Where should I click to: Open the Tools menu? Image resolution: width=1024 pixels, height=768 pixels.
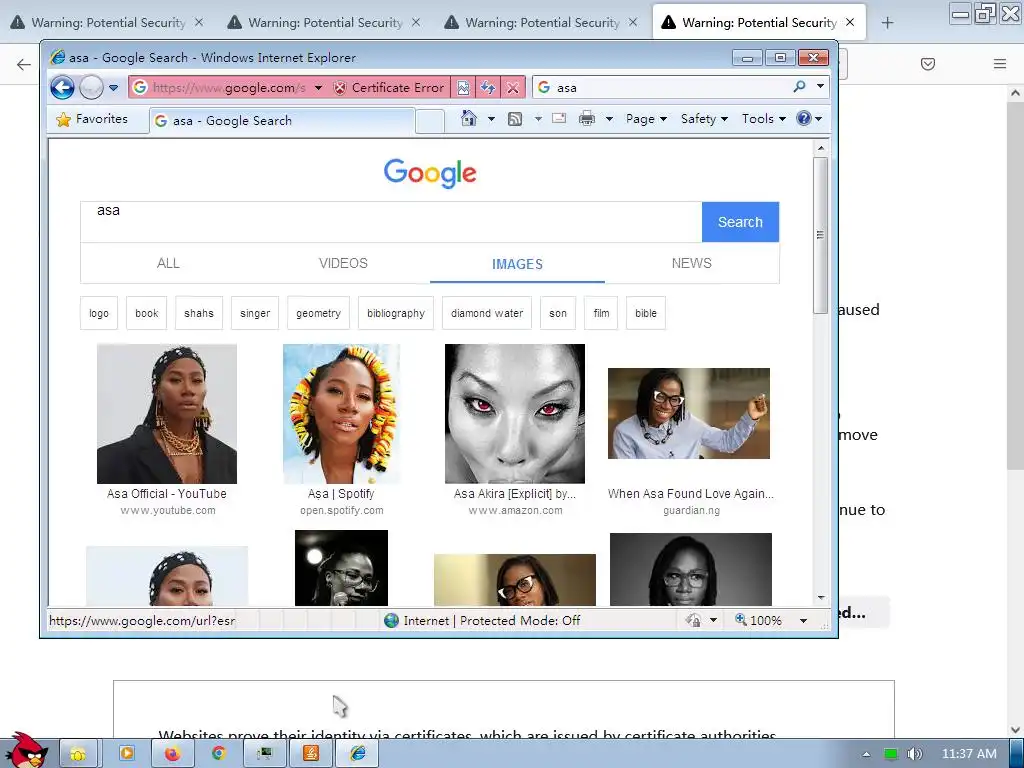(x=763, y=119)
